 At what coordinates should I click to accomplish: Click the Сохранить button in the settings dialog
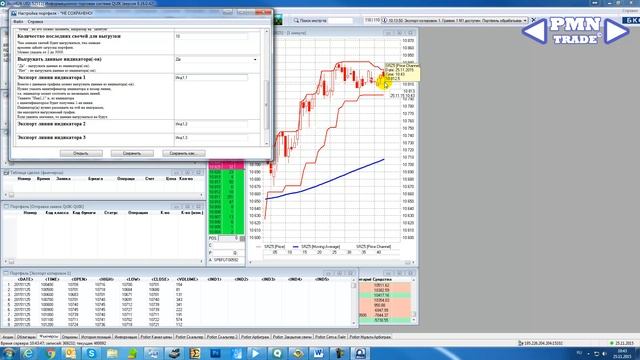click(x=132, y=153)
